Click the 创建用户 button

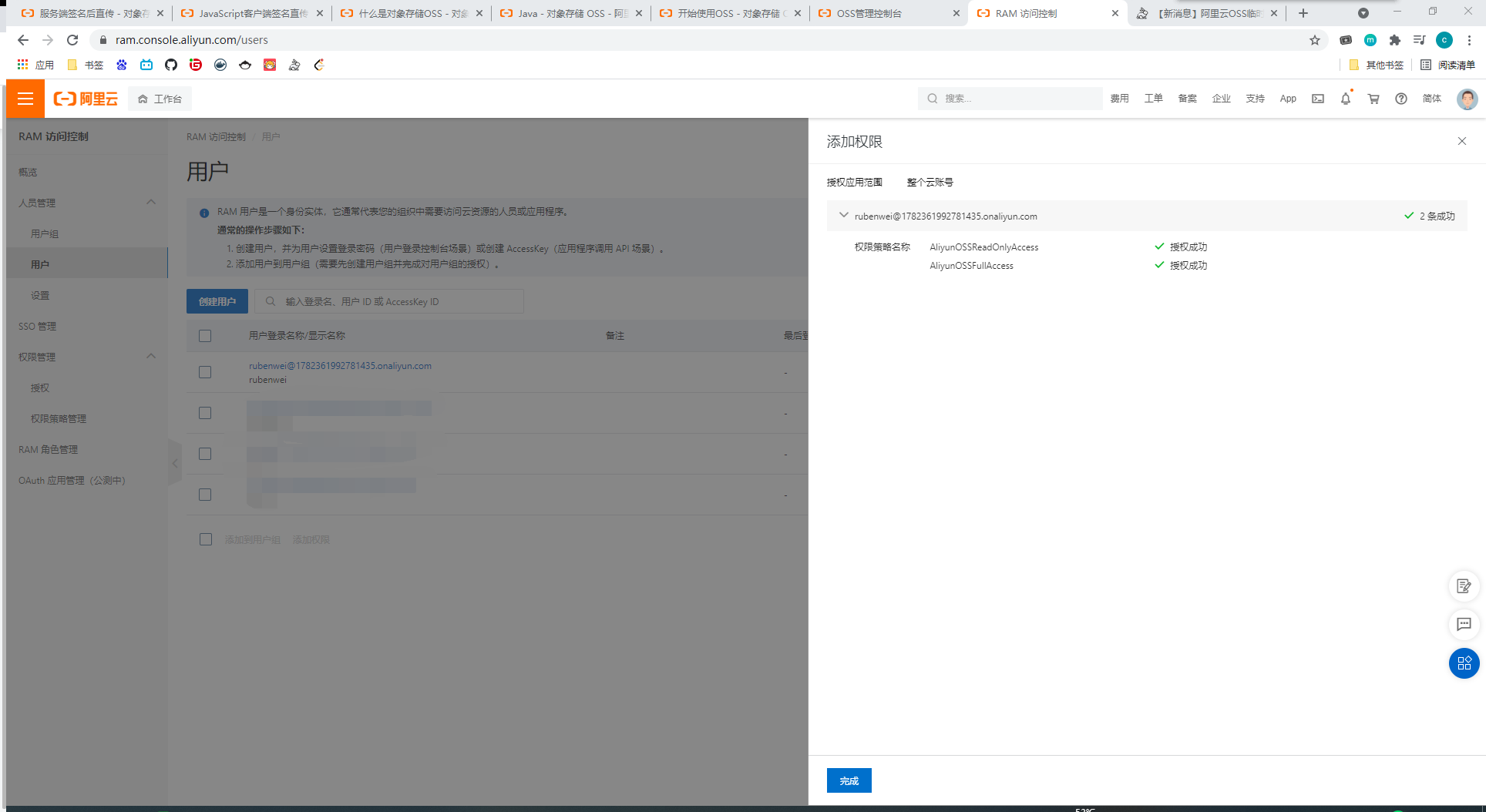click(x=217, y=301)
